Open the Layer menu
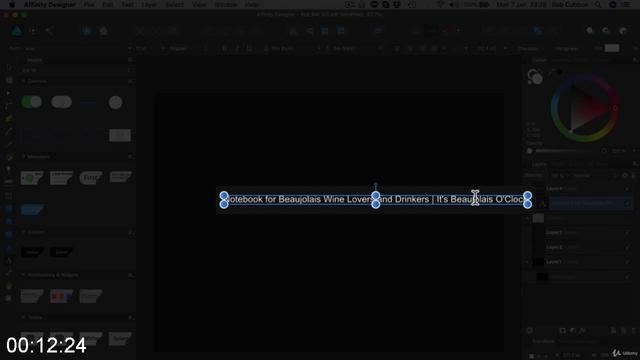The height and width of the screenshot is (360, 640). pos(149,4)
